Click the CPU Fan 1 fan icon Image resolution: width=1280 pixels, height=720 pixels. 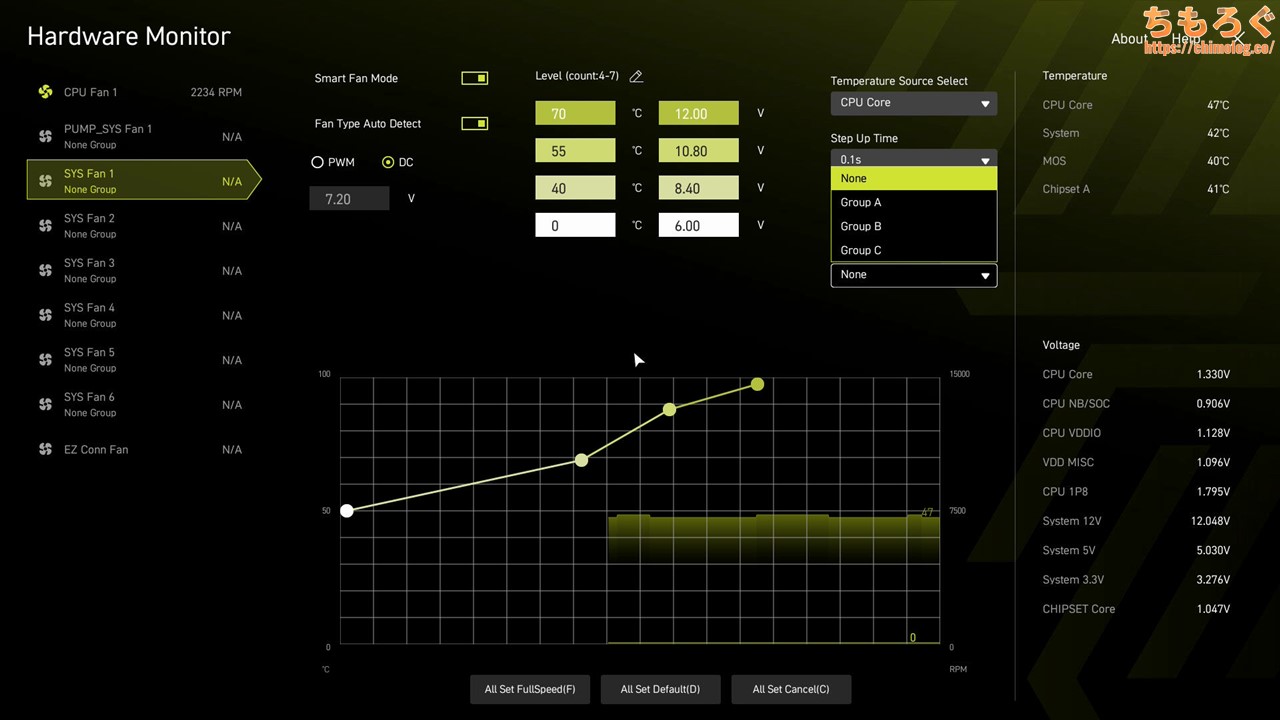[x=45, y=92]
